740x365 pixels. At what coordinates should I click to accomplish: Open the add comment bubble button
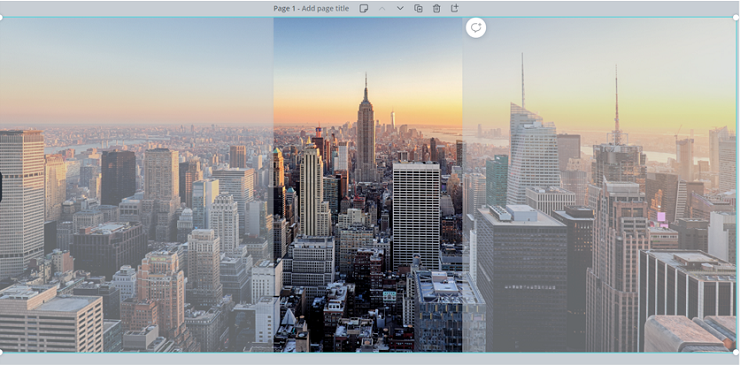tap(476, 28)
